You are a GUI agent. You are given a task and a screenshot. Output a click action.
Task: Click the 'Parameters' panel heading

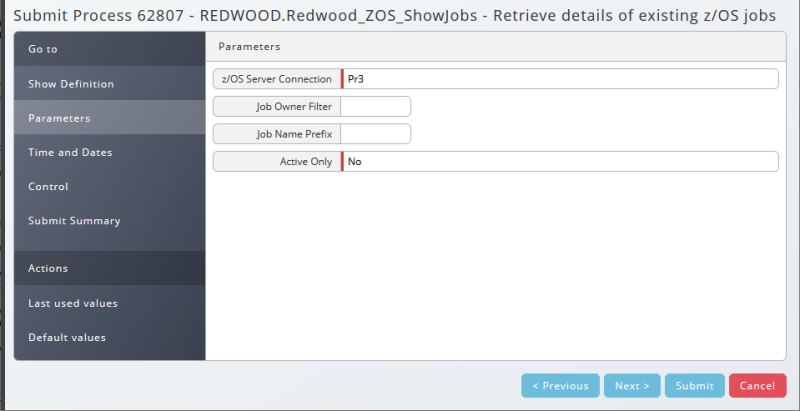[249, 46]
